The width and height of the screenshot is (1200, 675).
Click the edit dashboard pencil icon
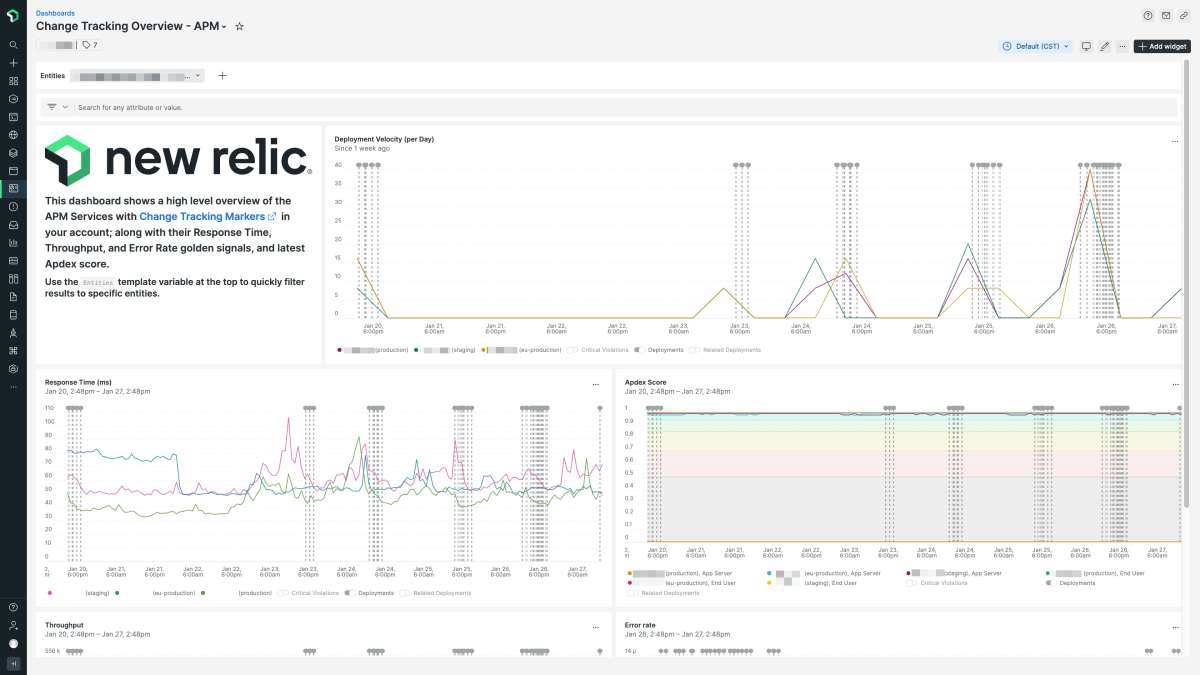(1104, 46)
